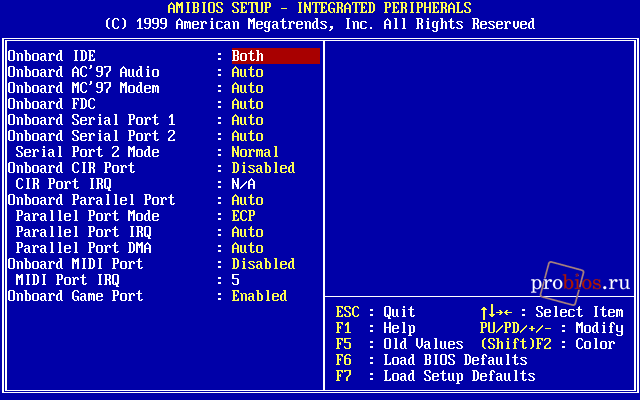Select Auto value for Onboard MC'97 Modem
Viewport: 640px width, 400px height.
[x=247, y=88]
